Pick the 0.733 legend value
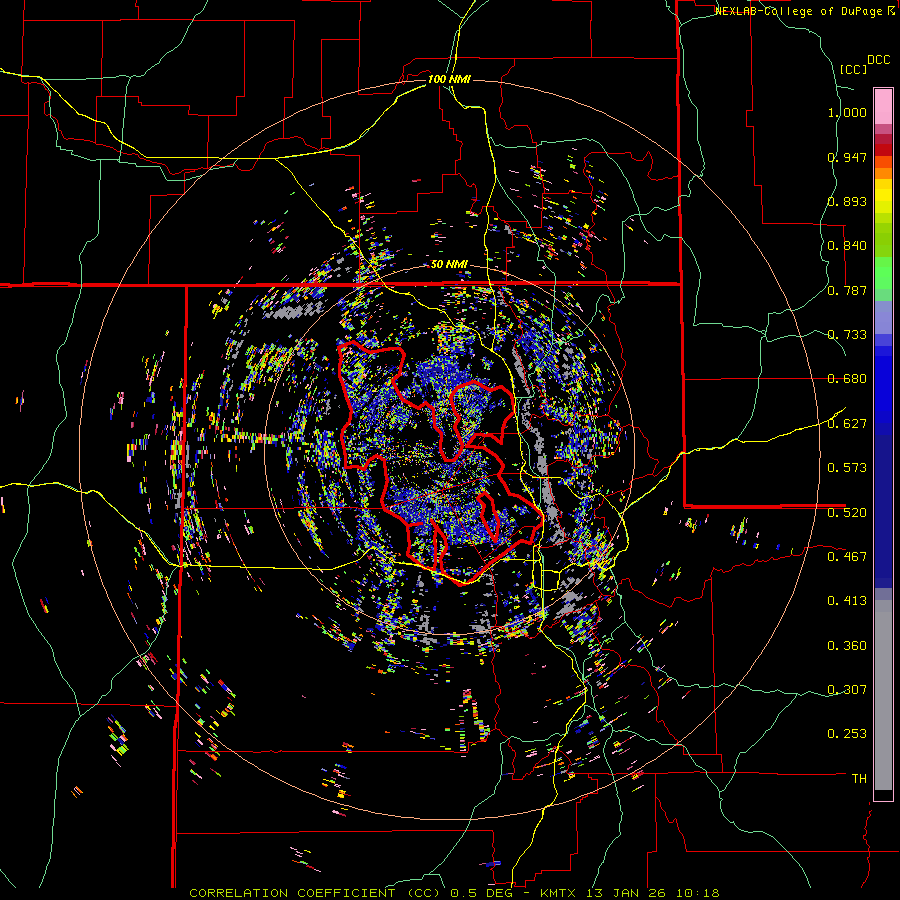 847,335
